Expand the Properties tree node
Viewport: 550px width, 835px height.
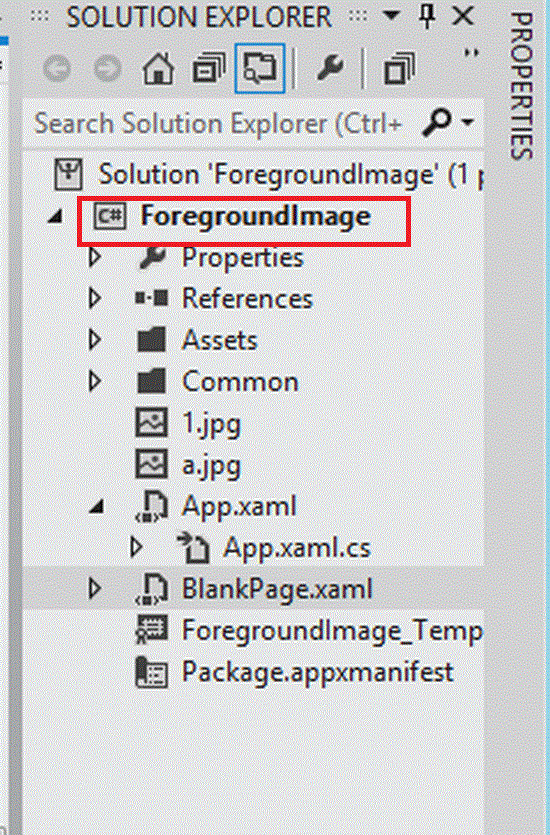[x=95, y=257]
